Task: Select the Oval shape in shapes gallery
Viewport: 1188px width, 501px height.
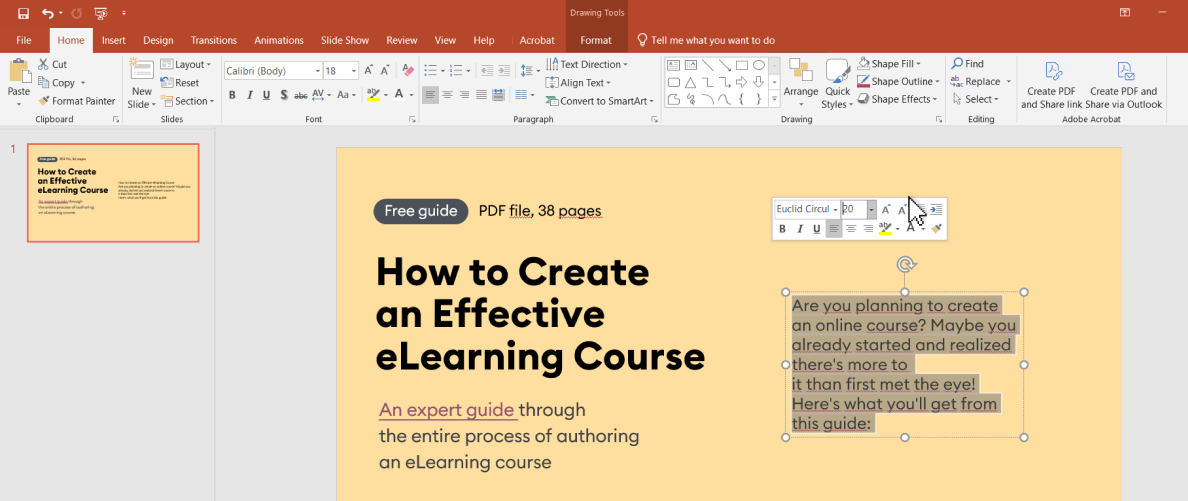Action: pyautogui.click(x=758, y=65)
